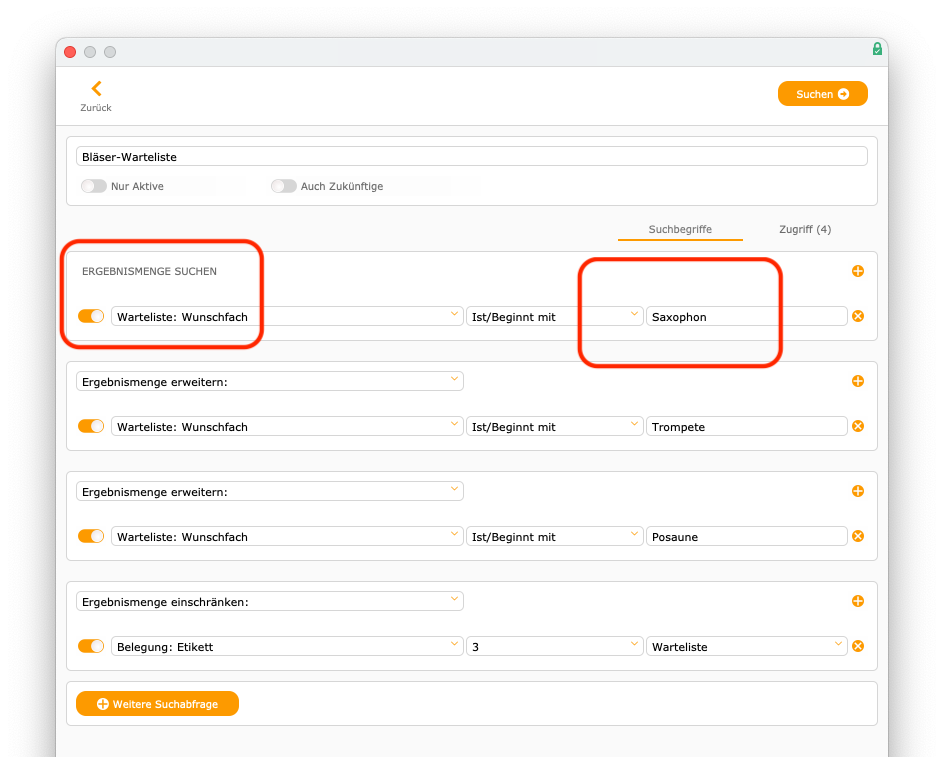Enable the Nur Aktive switch
Screen dimensions: 944x757
pyautogui.click(x=94, y=186)
